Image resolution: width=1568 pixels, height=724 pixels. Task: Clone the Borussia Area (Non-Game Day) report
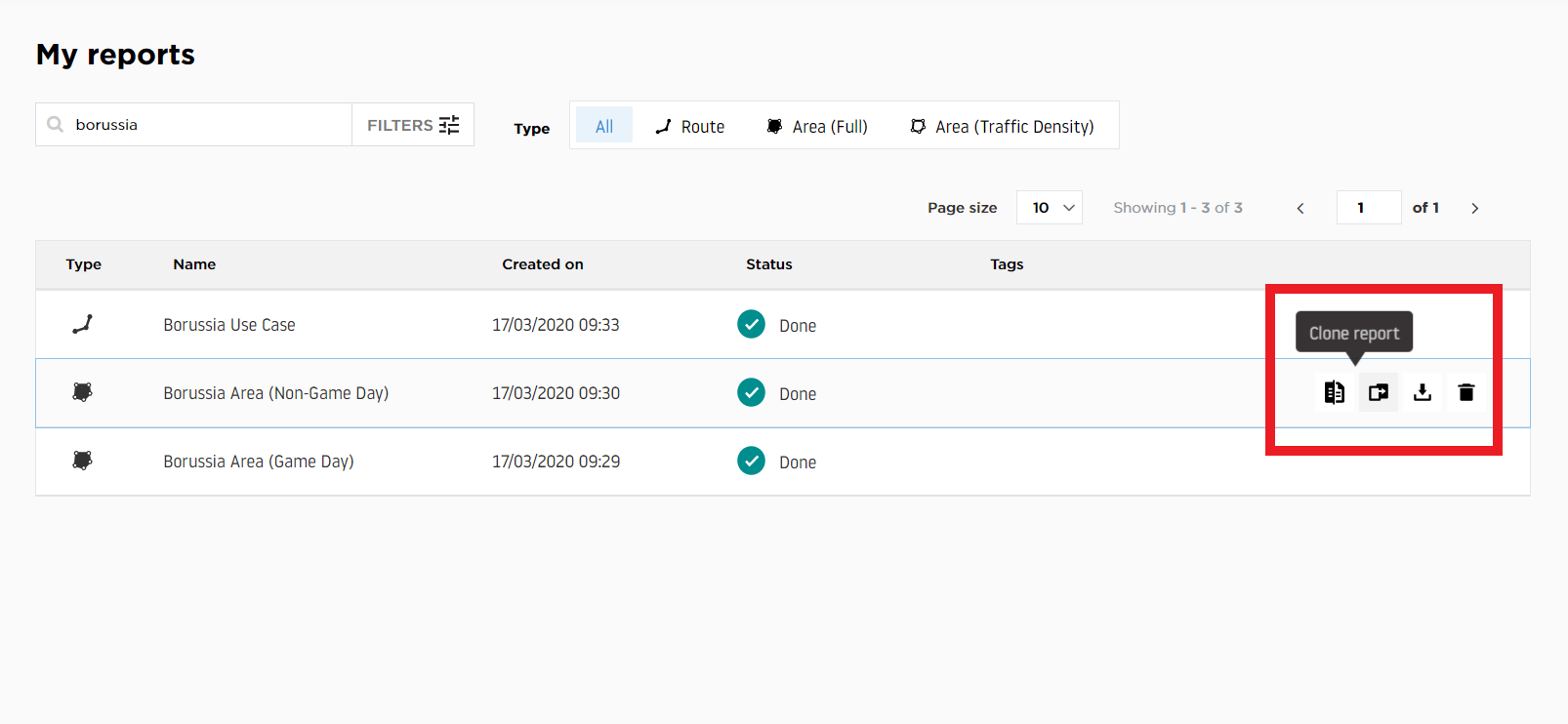coord(1379,392)
